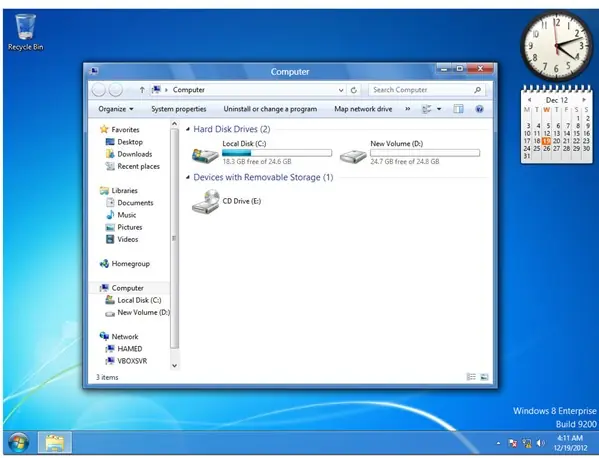Click the up-one-level arrow
Image resolution: width=599 pixels, height=458 pixels.
(x=142, y=90)
